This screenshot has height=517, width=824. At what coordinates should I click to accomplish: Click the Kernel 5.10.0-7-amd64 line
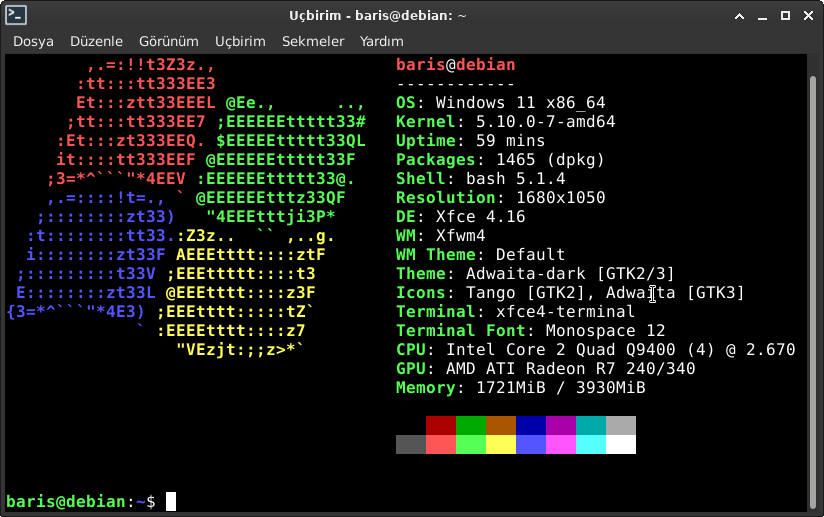tap(506, 121)
